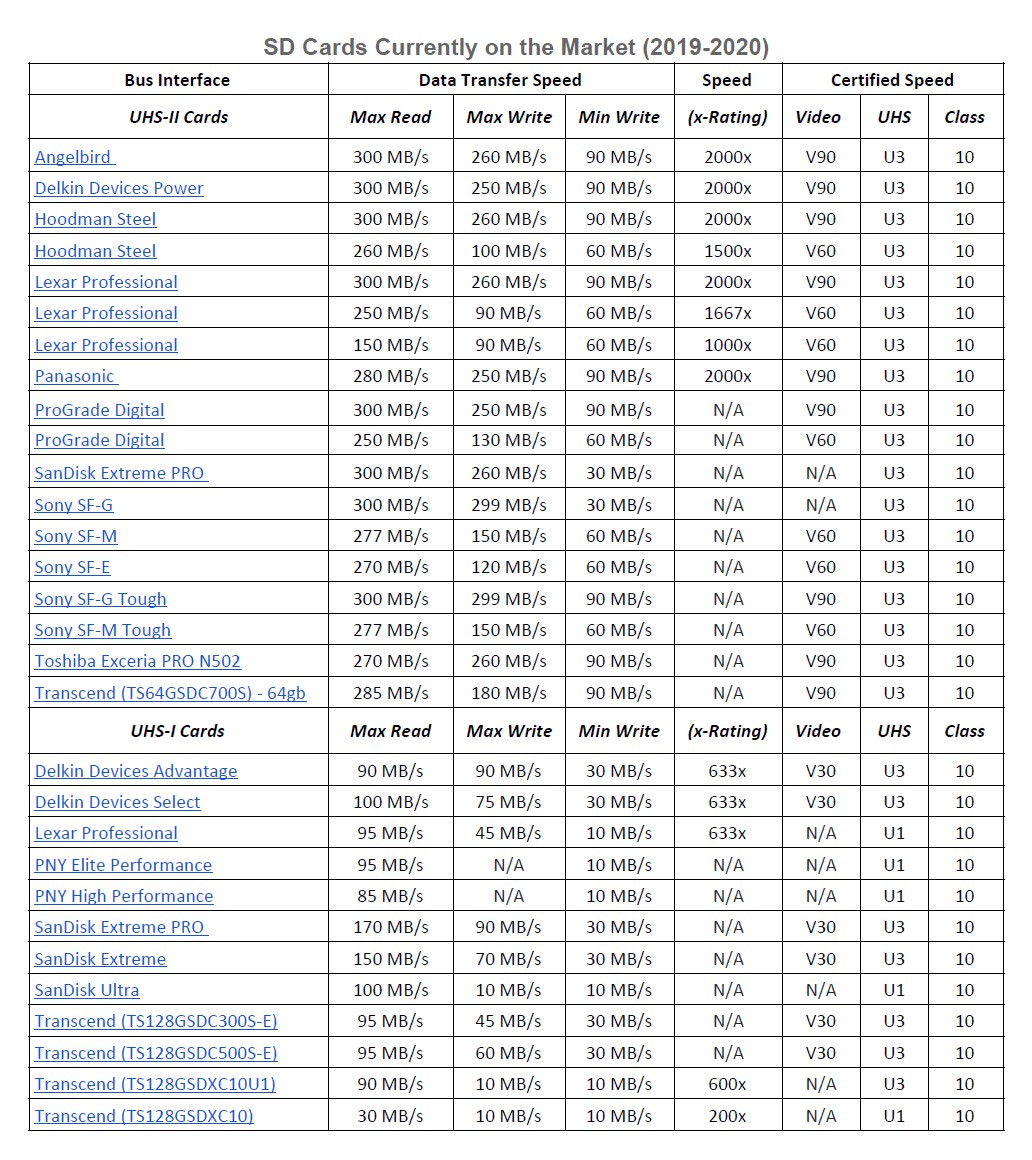Image resolution: width=1032 pixels, height=1160 pixels.
Task: Select the UHS-II Cards header cell
Action: pyautogui.click(x=178, y=117)
